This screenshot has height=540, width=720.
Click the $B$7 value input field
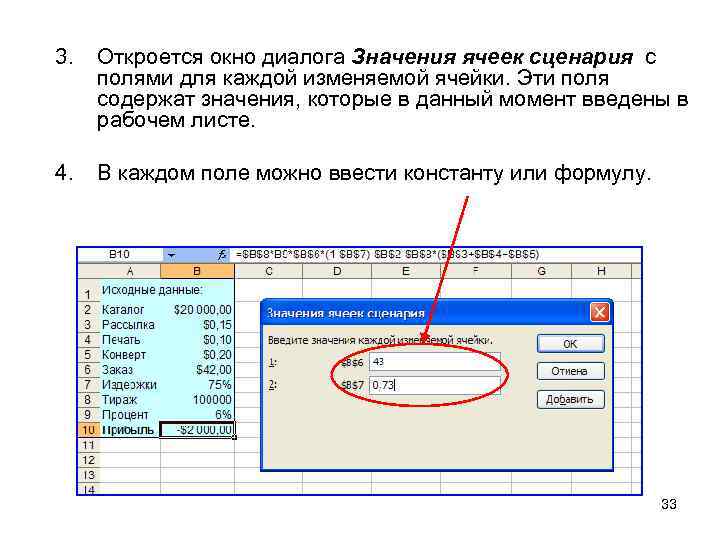[434, 385]
